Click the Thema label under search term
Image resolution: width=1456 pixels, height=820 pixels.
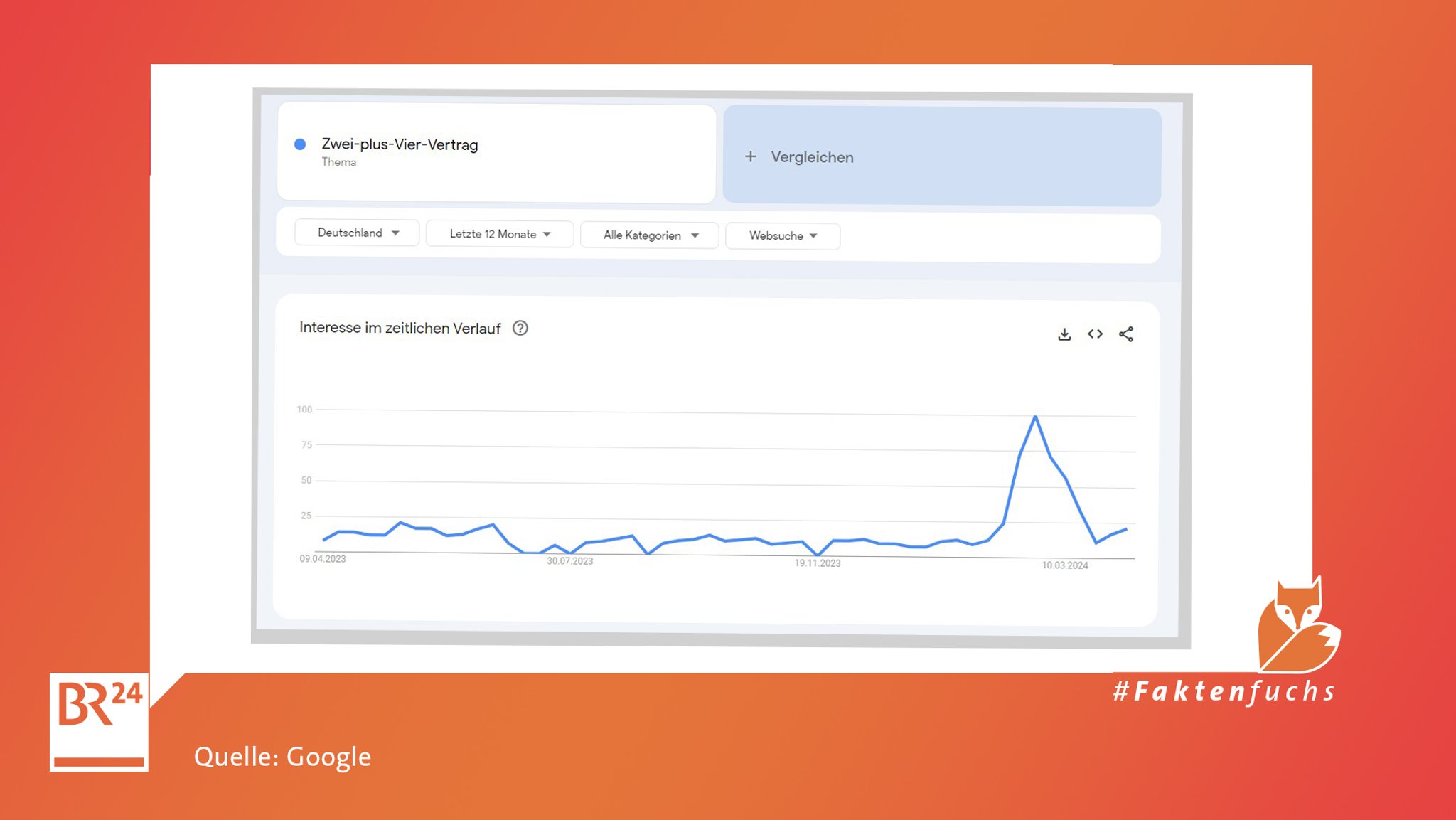(x=338, y=162)
